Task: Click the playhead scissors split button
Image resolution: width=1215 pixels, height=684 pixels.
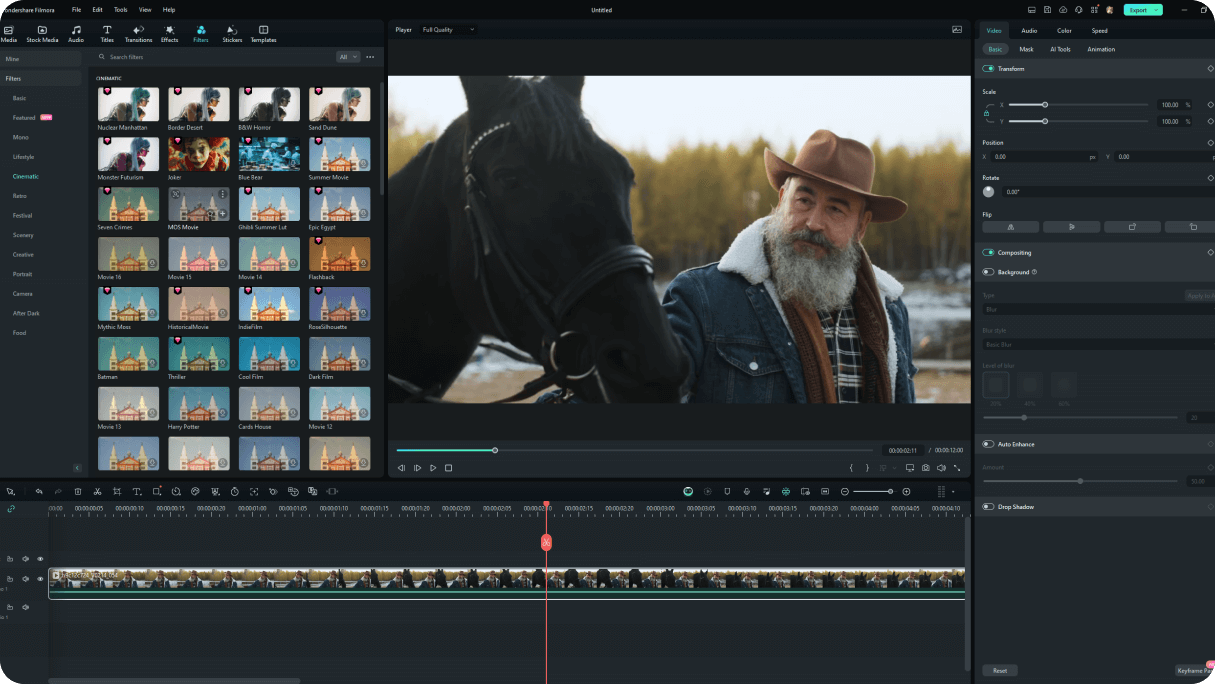Action: [546, 542]
